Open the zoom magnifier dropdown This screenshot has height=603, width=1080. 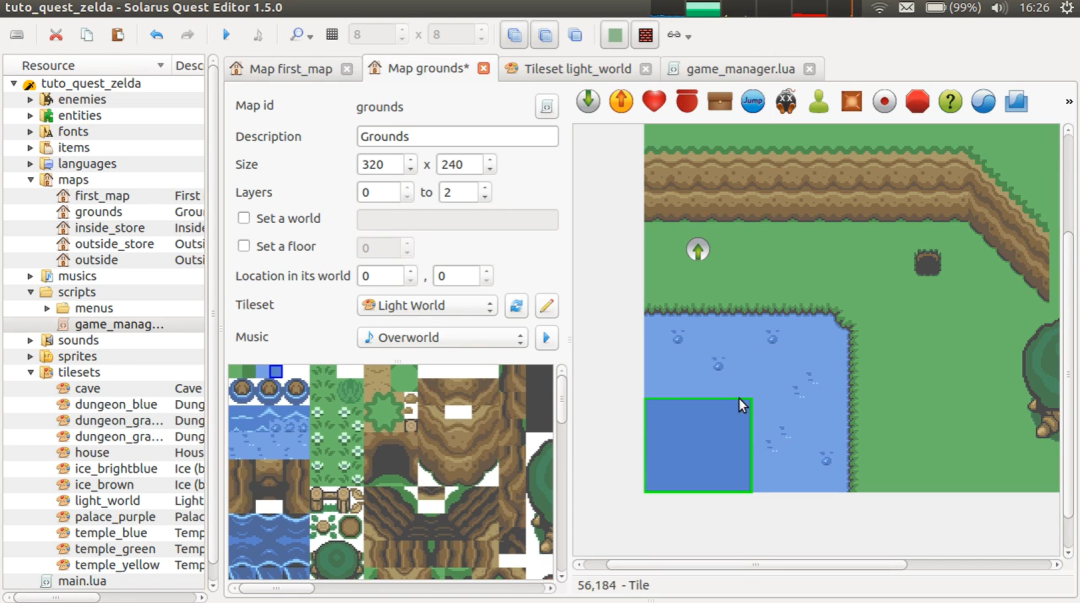point(301,34)
